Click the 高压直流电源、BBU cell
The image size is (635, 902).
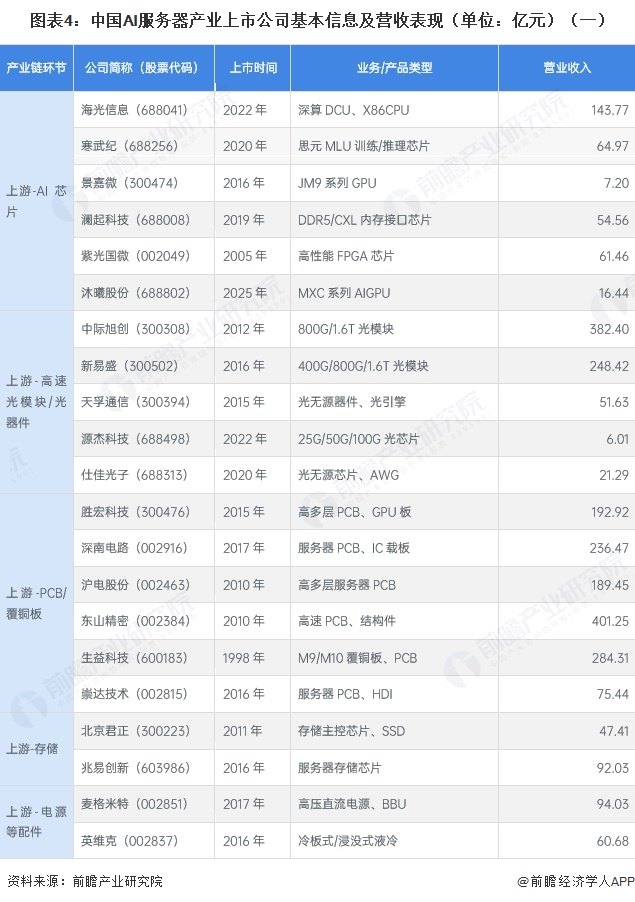[x=395, y=804]
